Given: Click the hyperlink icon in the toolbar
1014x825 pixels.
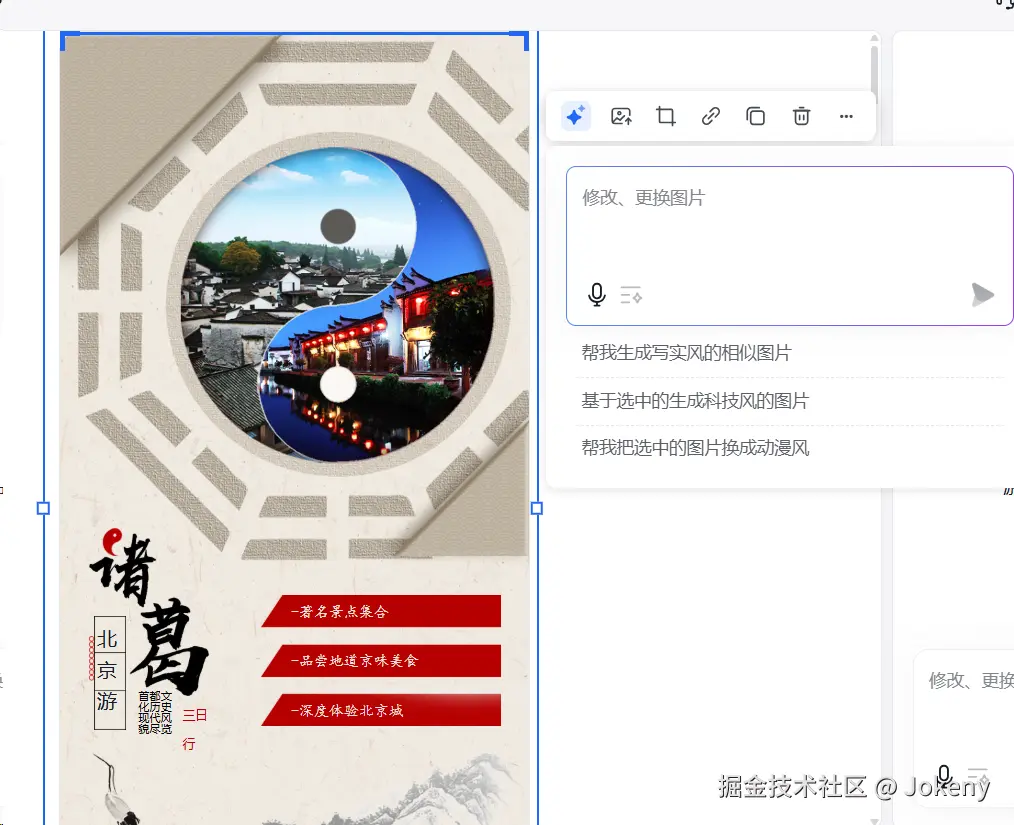Looking at the screenshot, I should [x=710, y=116].
